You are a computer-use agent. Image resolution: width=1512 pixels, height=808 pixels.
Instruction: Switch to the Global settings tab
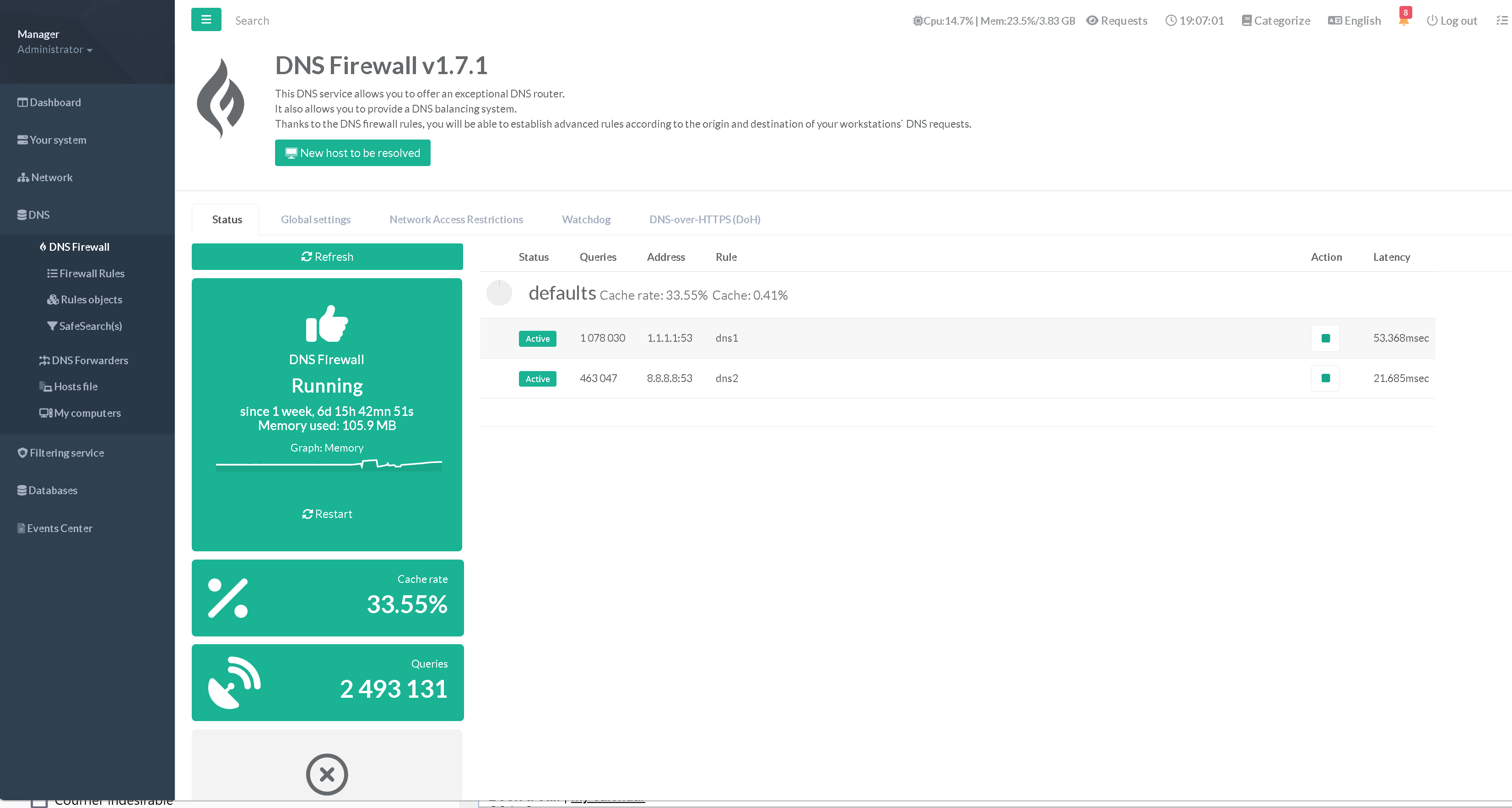pyautogui.click(x=315, y=220)
